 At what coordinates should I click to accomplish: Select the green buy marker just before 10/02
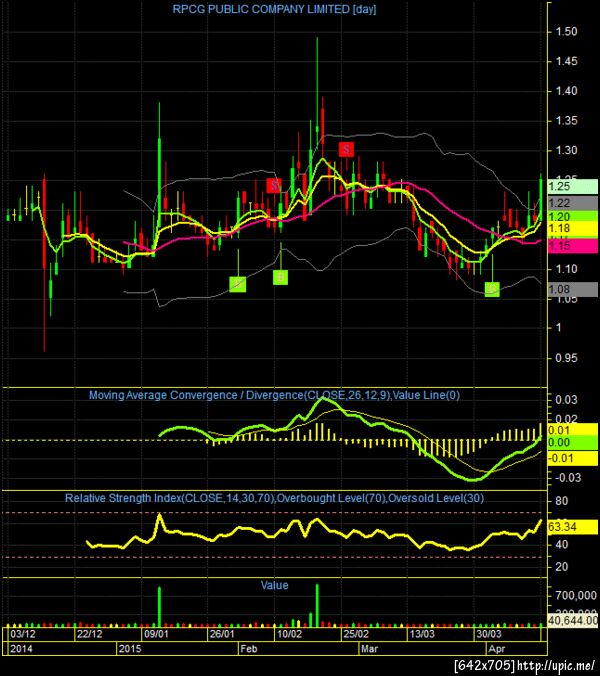[281, 277]
